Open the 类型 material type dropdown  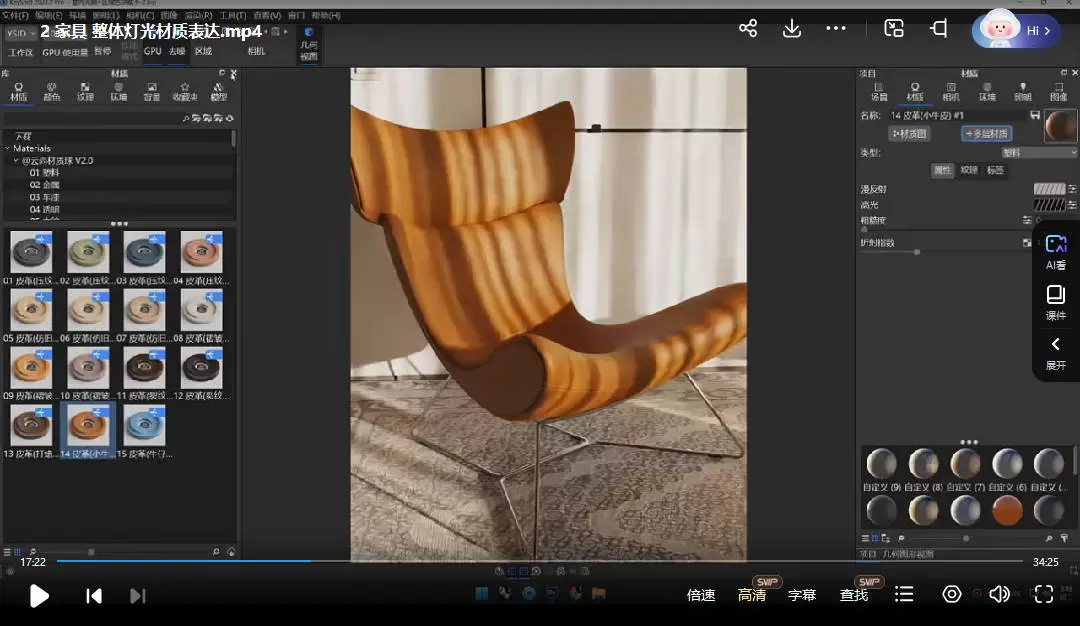coord(1038,153)
